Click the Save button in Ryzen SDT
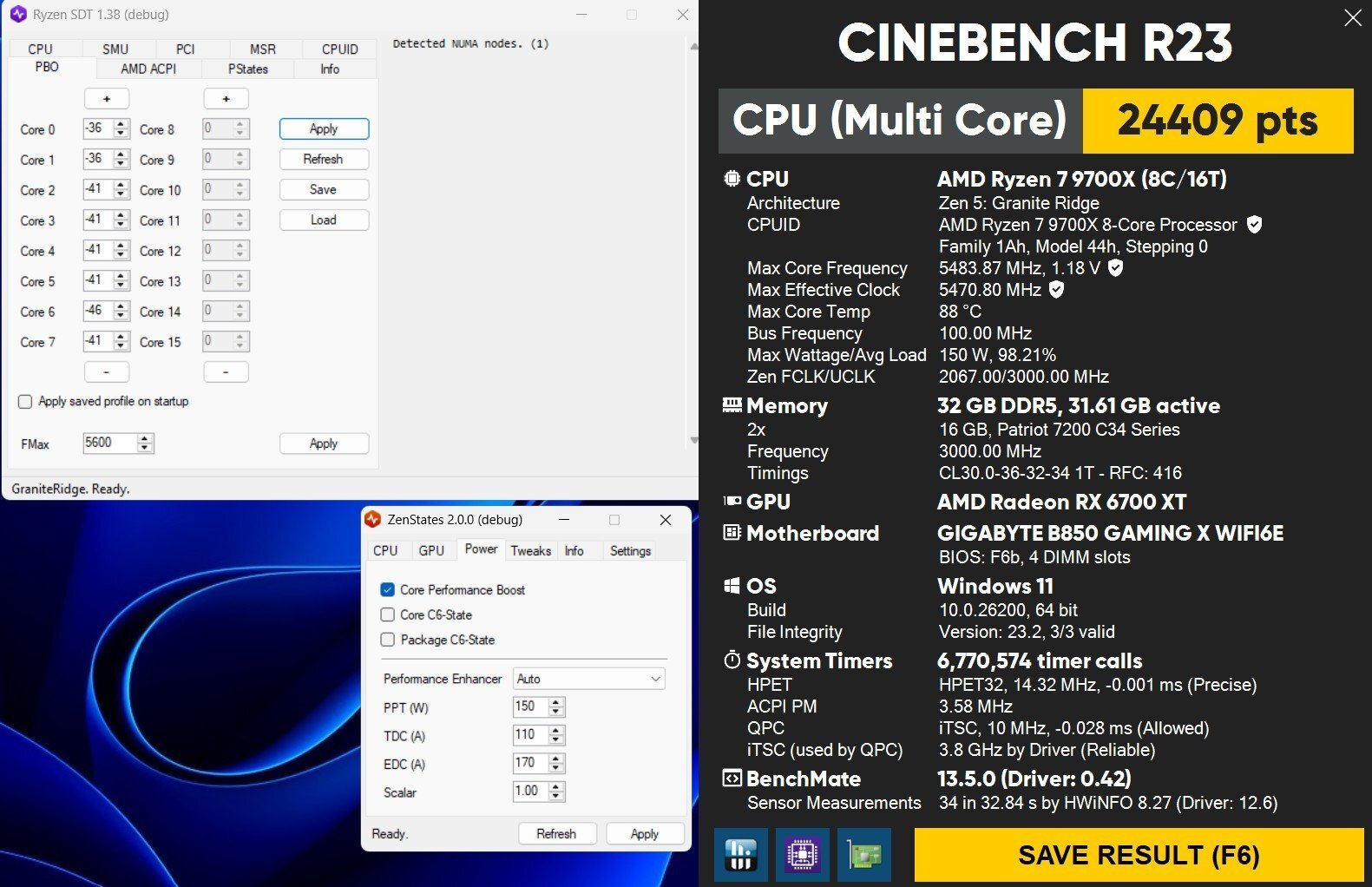Image resolution: width=1372 pixels, height=887 pixels. coord(324,190)
